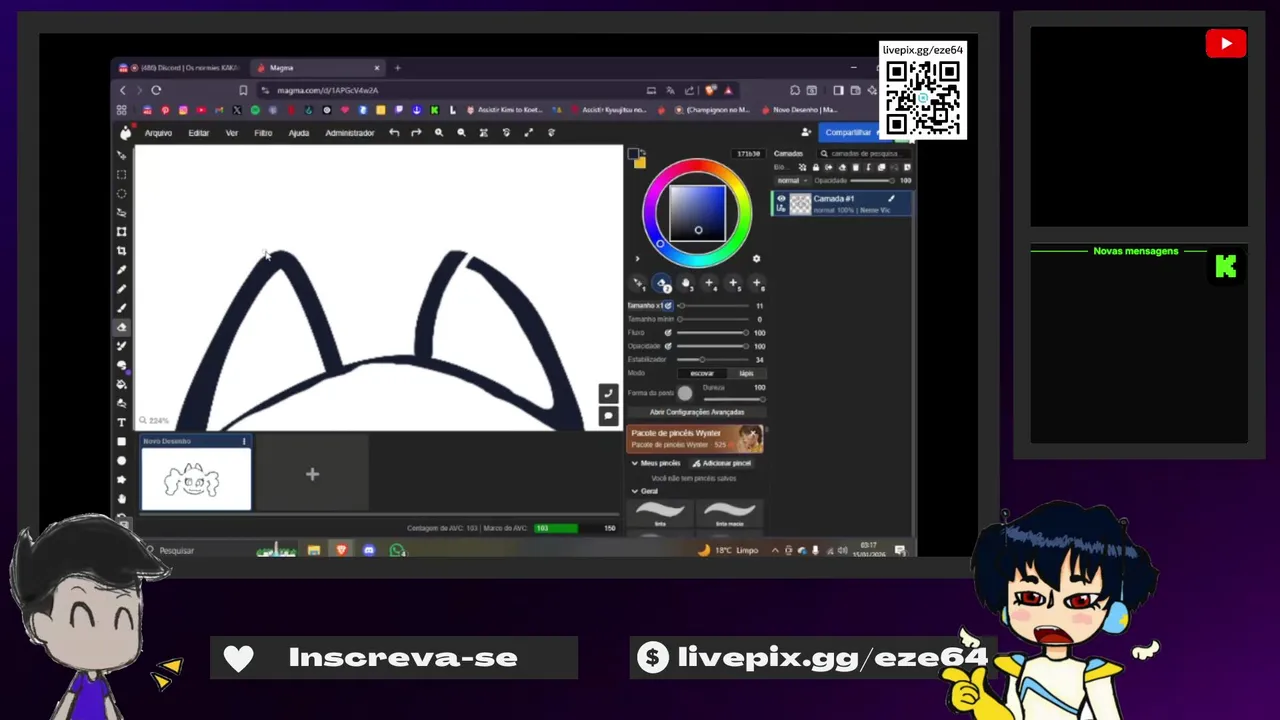Open Discord in Windows taskbar
The height and width of the screenshot is (720, 1280).
pyautogui.click(x=369, y=550)
